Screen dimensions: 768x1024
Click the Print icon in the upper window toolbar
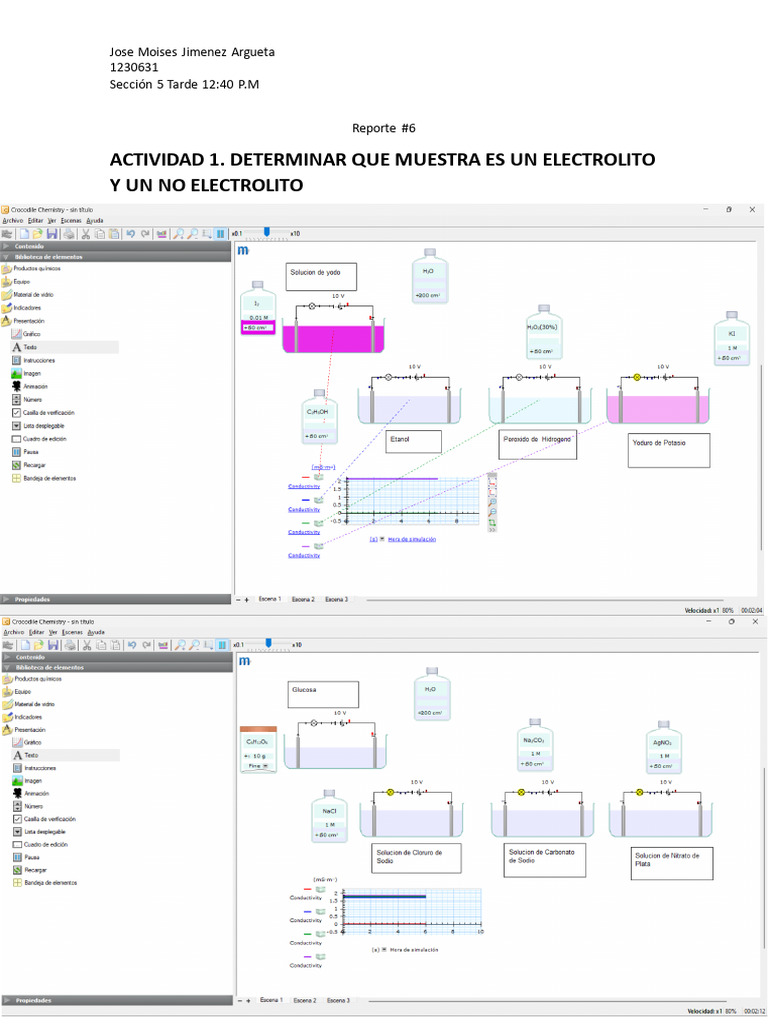click(66, 234)
